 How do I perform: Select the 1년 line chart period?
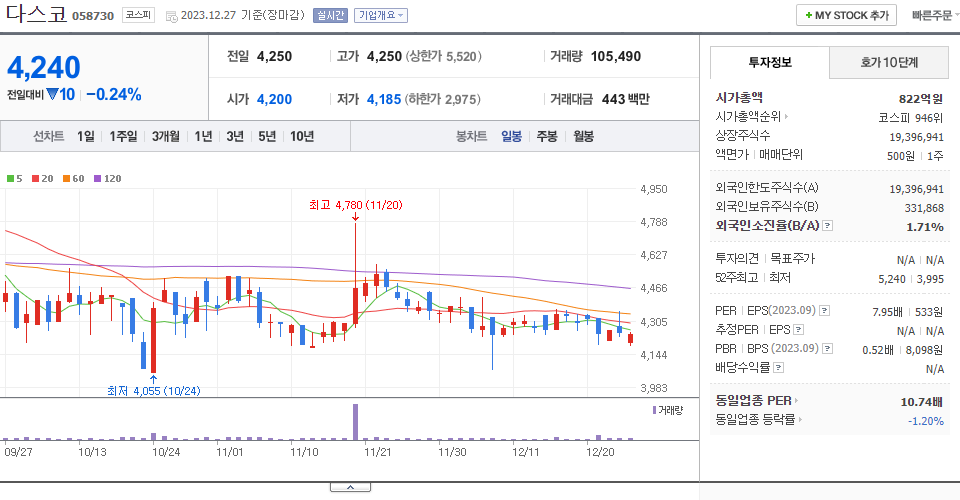click(203, 136)
